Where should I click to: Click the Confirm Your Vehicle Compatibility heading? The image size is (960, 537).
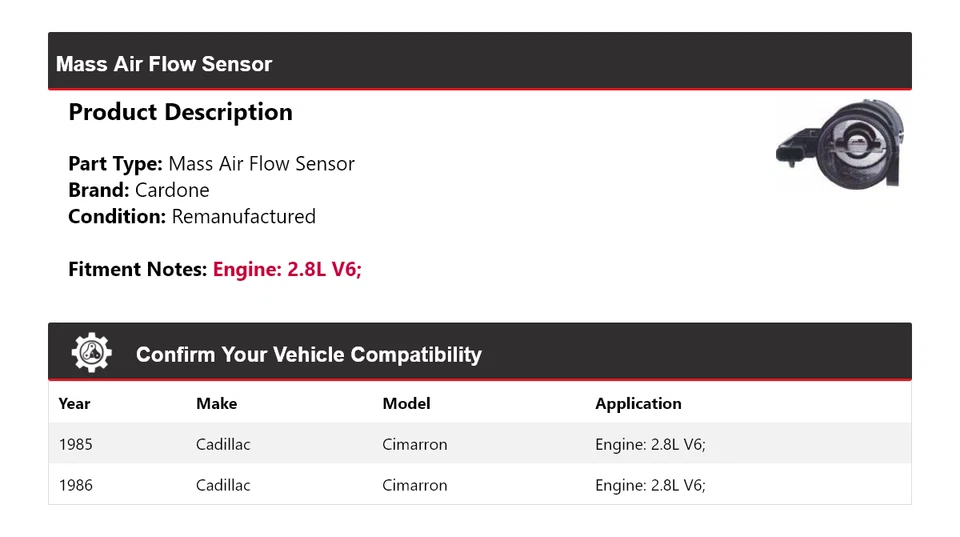(x=308, y=355)
